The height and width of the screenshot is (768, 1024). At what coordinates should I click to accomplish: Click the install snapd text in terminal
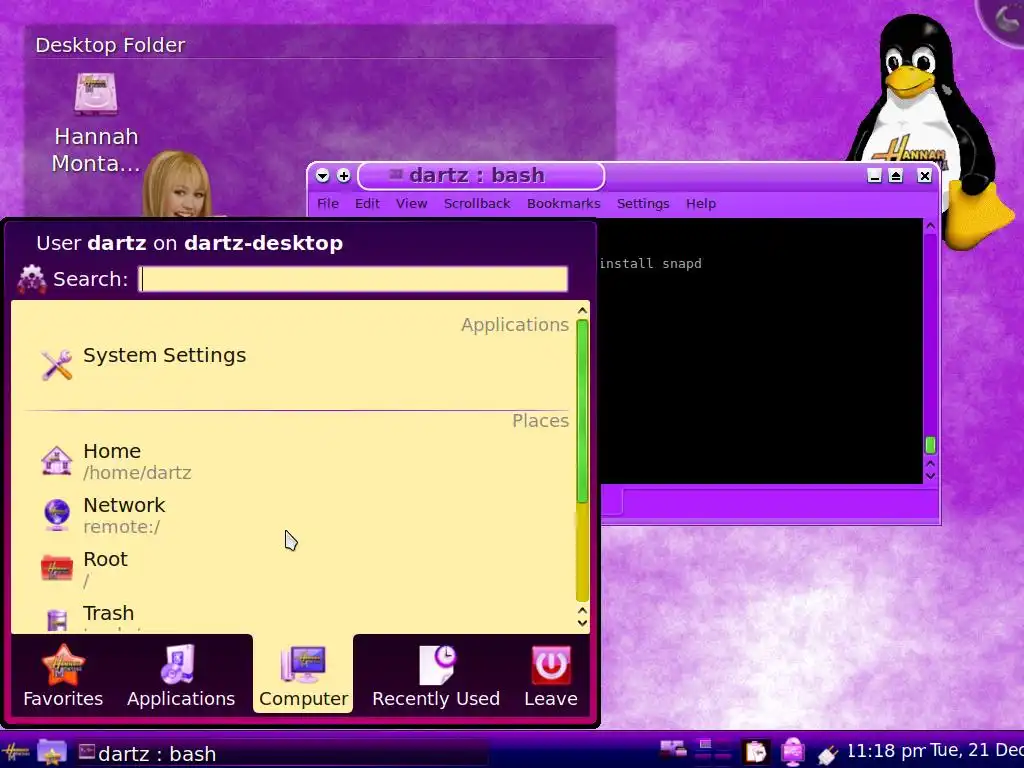point(650,264)
